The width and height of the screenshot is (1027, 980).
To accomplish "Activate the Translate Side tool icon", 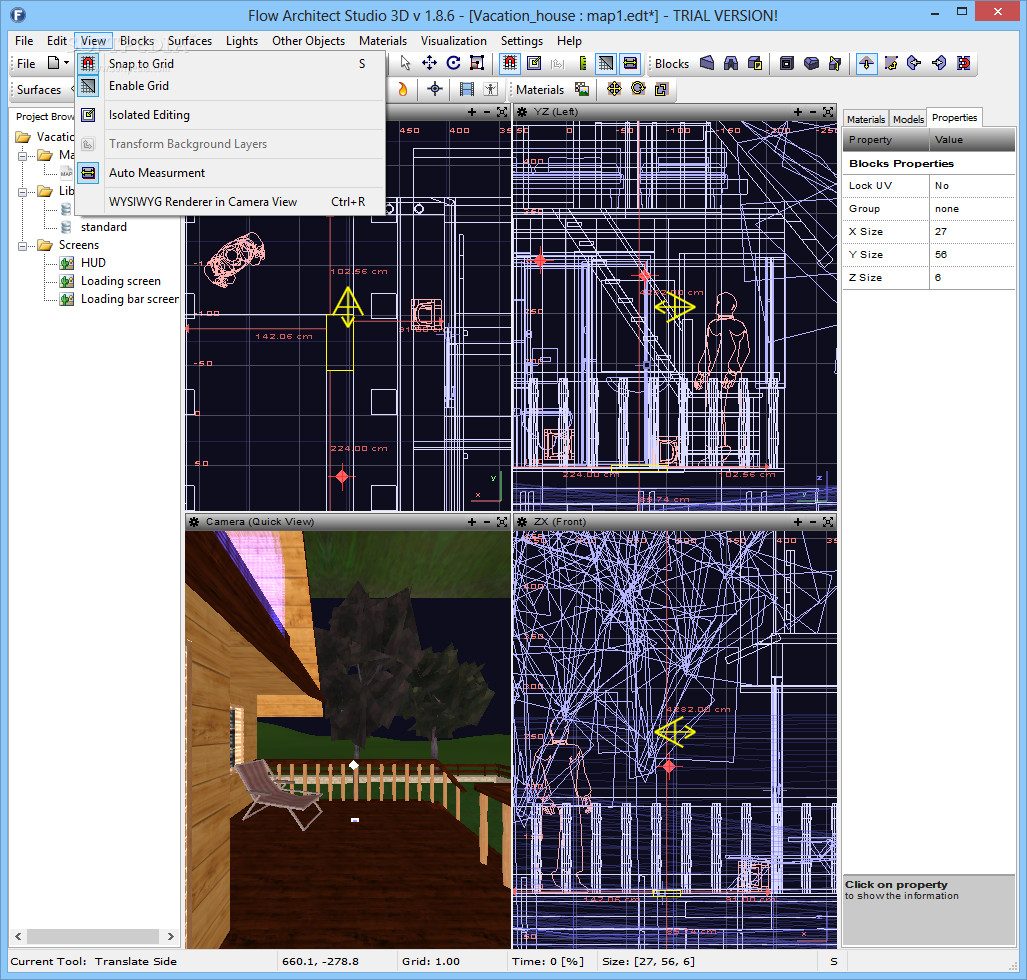I will tap(867, 63).
